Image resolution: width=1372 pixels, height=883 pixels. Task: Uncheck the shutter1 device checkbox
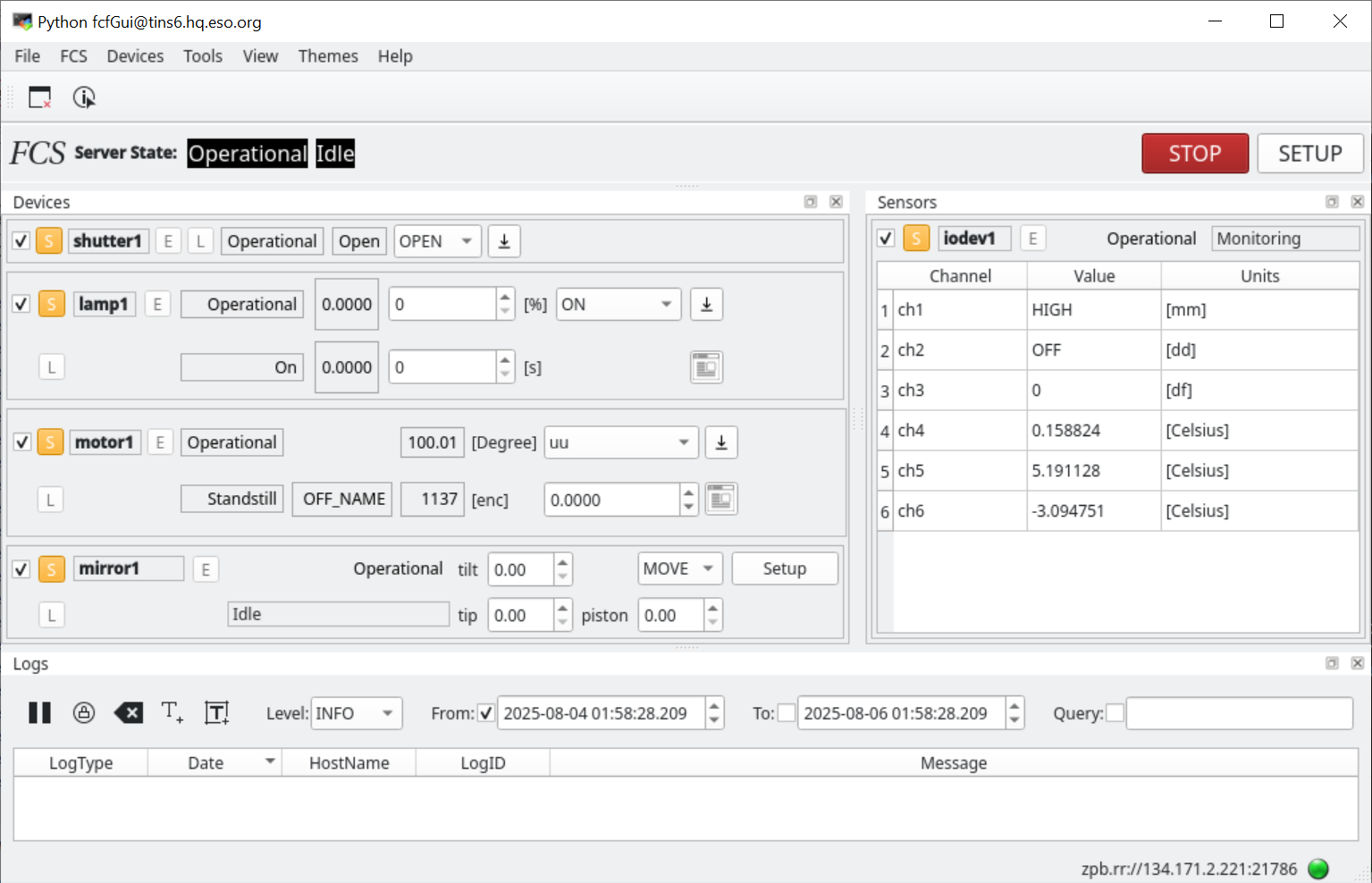click(21, 241)
